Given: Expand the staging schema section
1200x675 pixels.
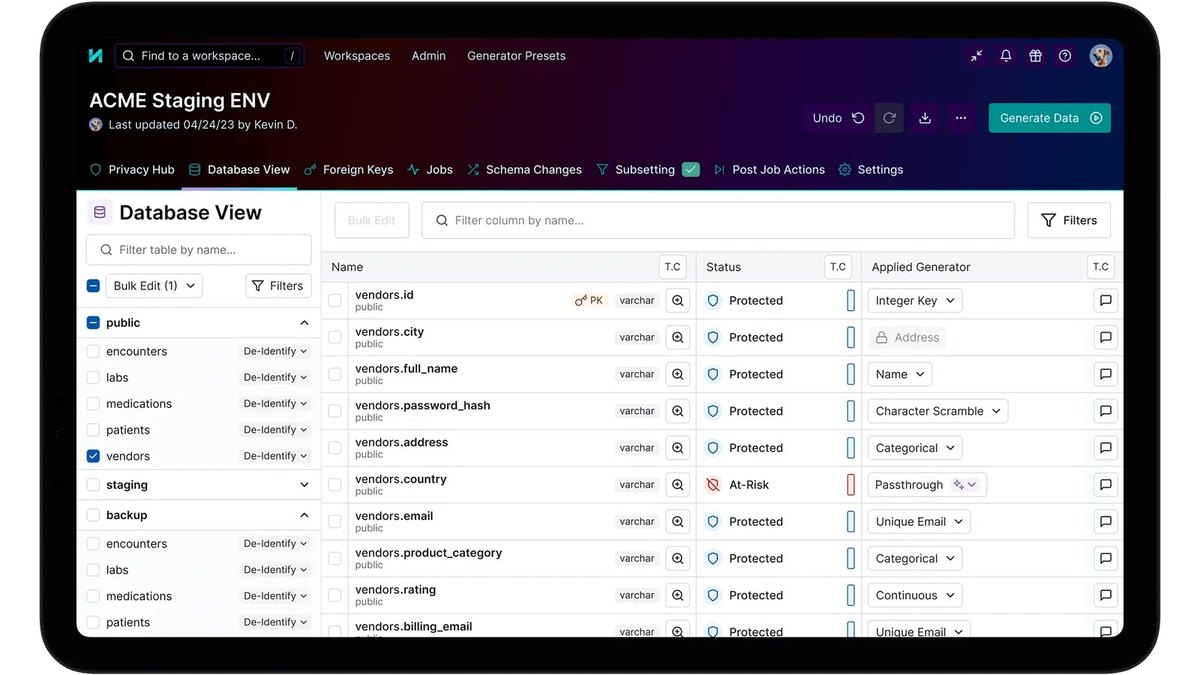Looking at the screenshot, I should point(304,485).
